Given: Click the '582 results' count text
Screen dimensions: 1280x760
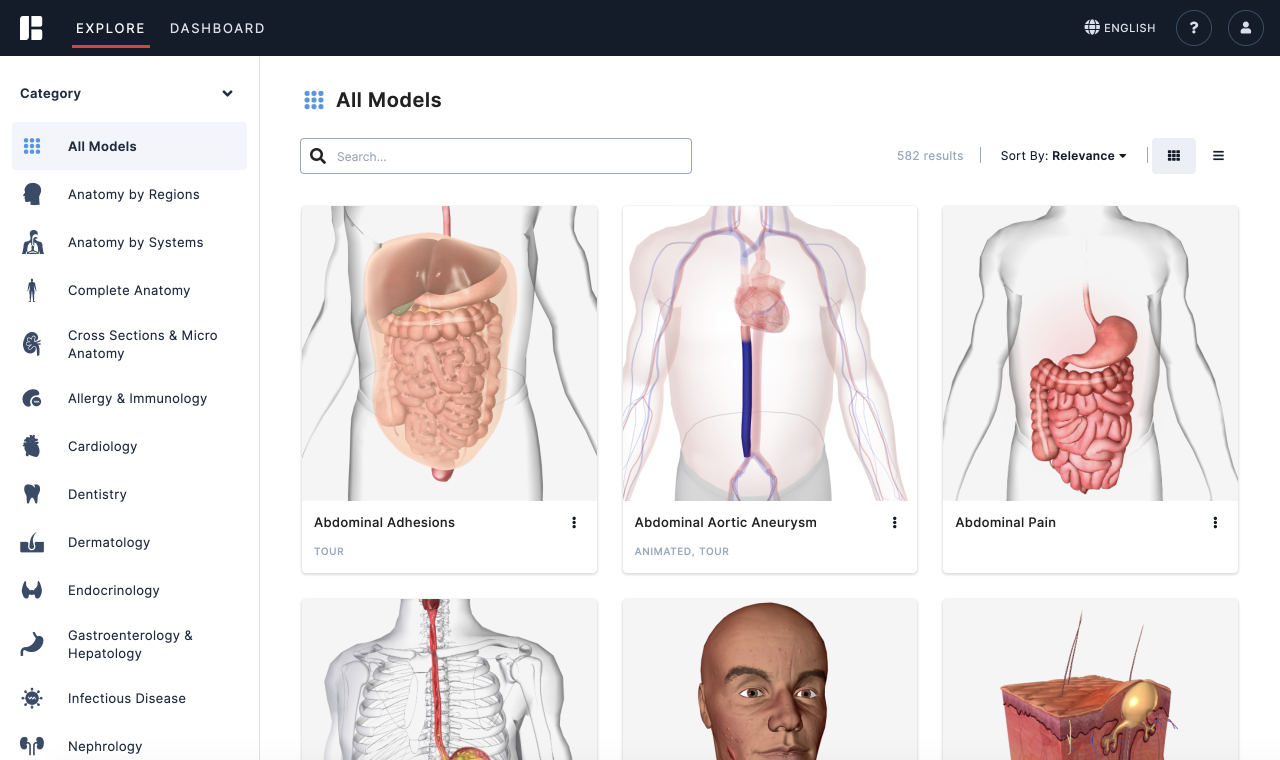Looking at the screenshot, I should [x=930, y=156].
